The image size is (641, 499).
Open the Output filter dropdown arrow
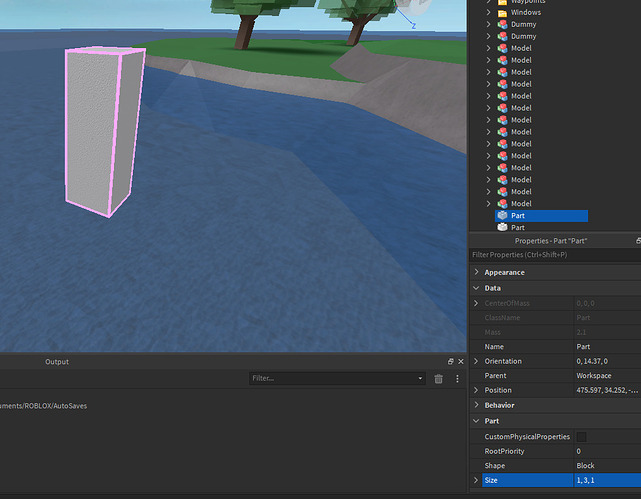click(420, 378)
